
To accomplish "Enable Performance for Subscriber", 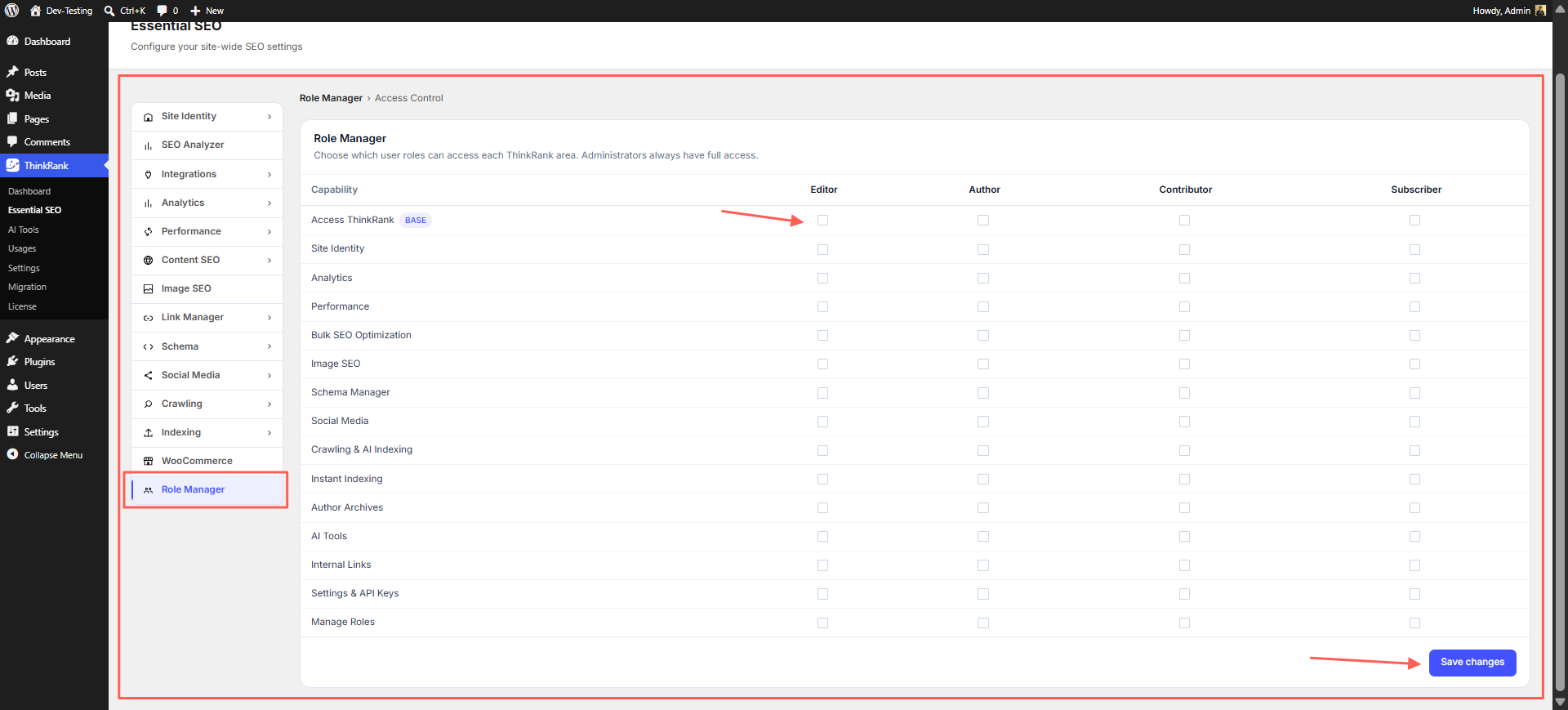I will coord(1414,307).
